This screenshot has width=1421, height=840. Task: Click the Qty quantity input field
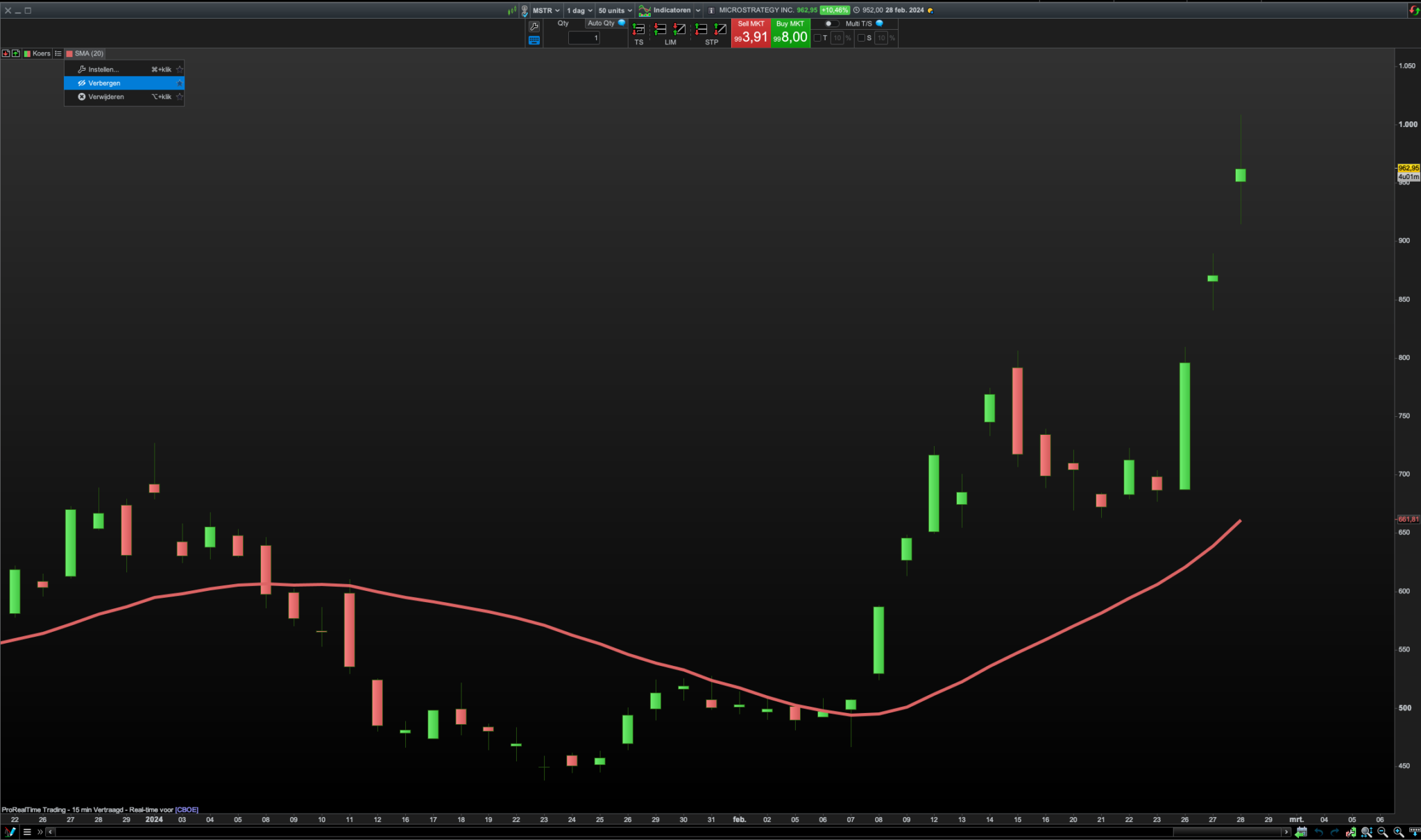click(x=584, y=38)
